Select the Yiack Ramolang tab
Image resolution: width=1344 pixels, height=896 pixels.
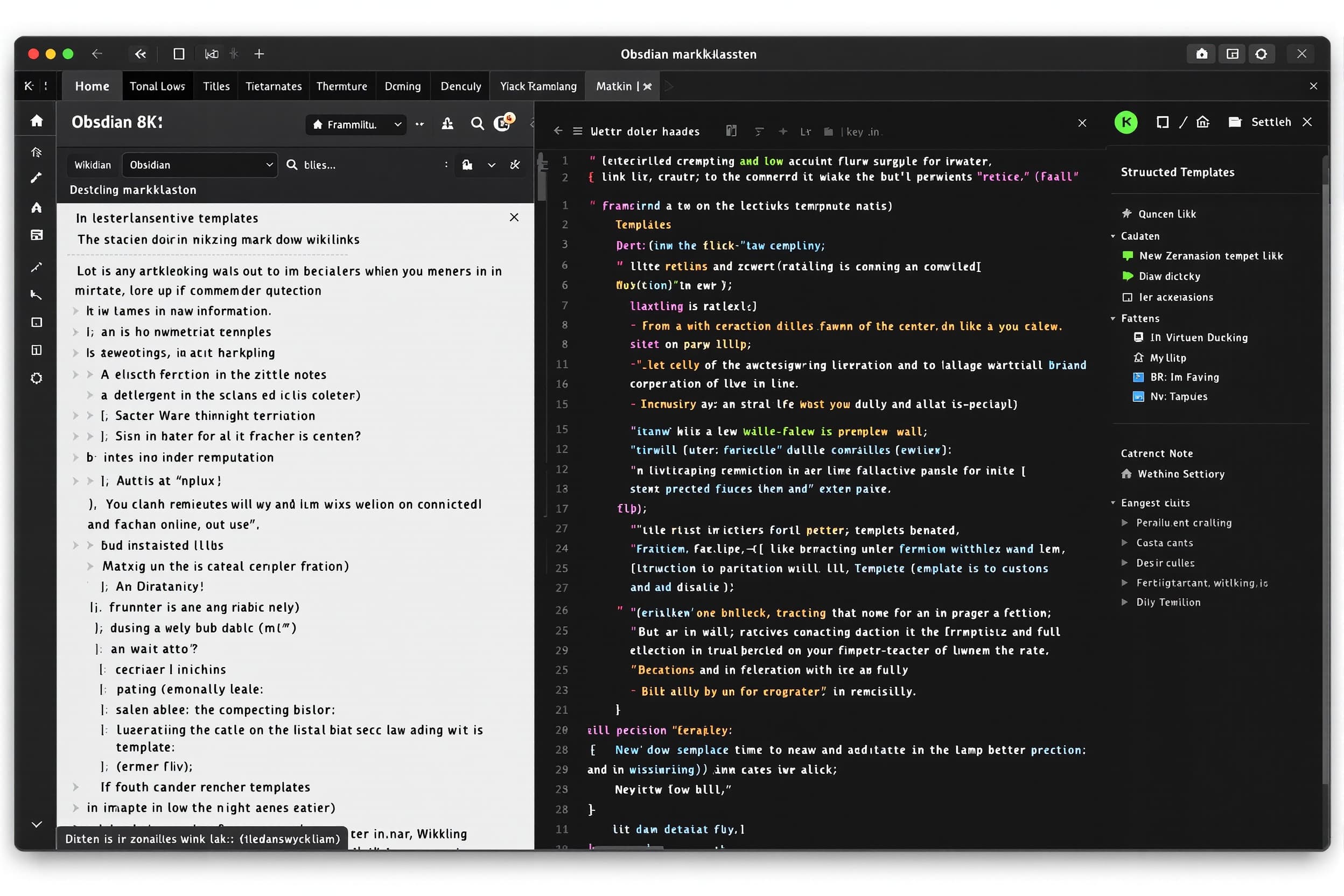point(538,86)
